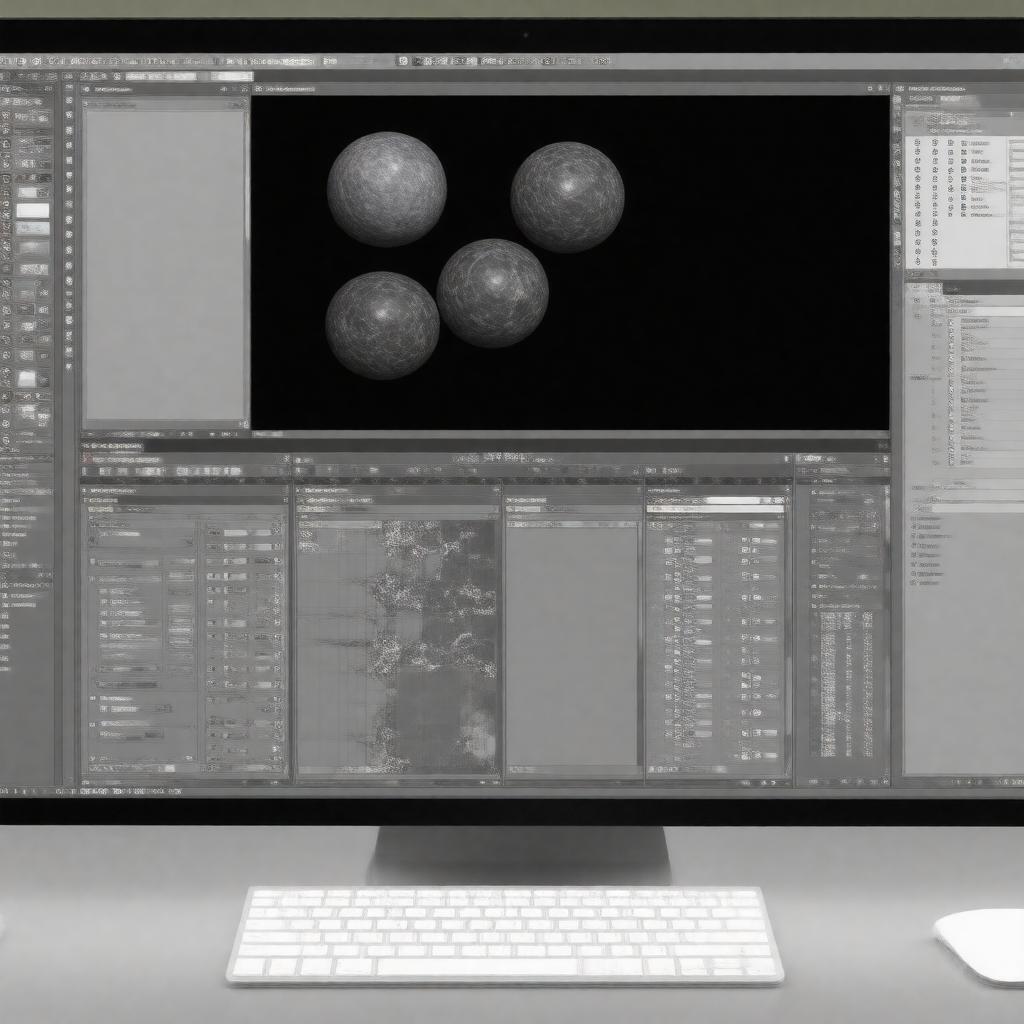
Task: Click the first icon in the top row of the right list panel
Action: 917,143
